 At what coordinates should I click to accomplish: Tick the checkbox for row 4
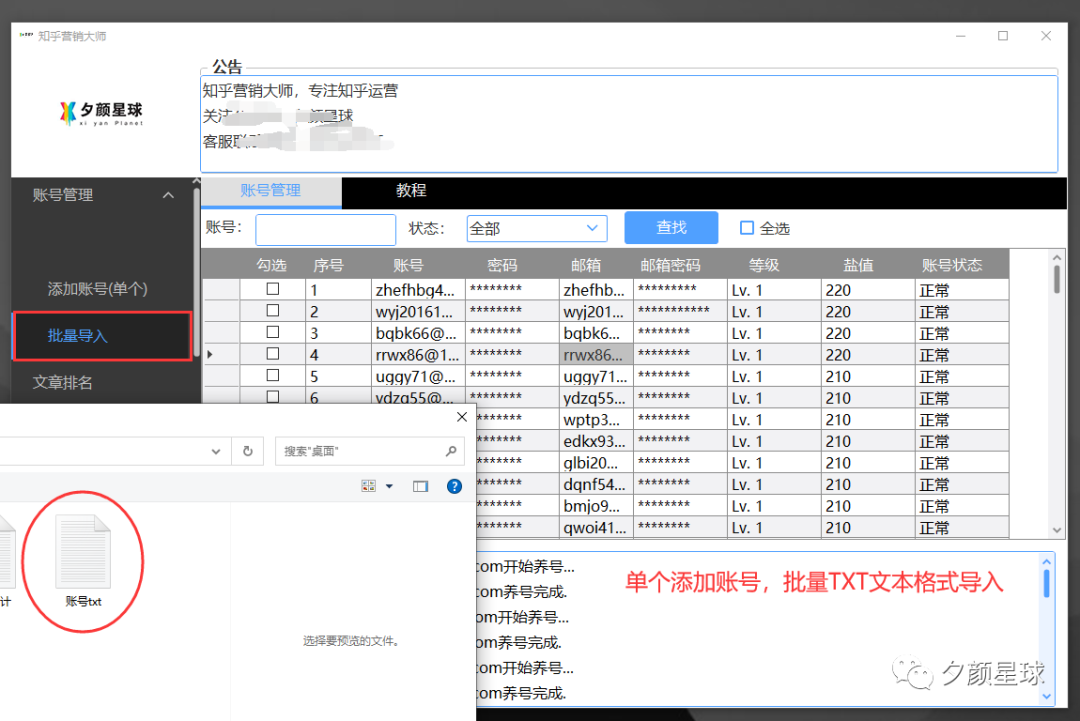[273, 354]
